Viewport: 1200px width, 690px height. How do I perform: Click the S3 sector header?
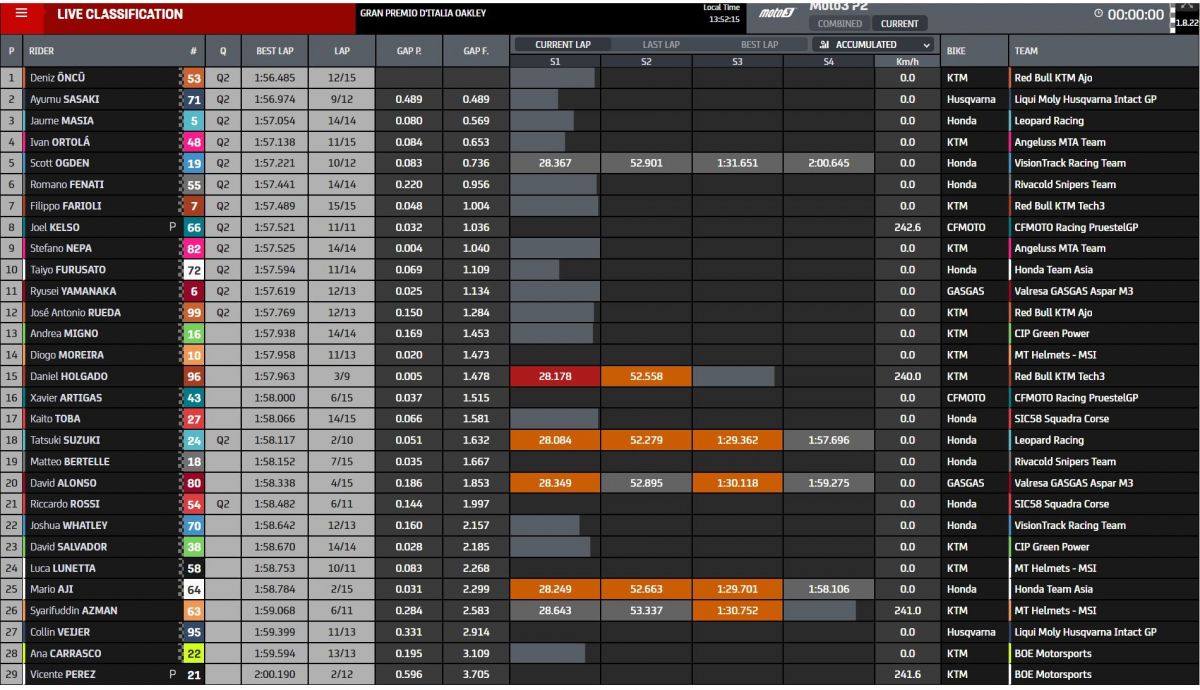(737, 62)
